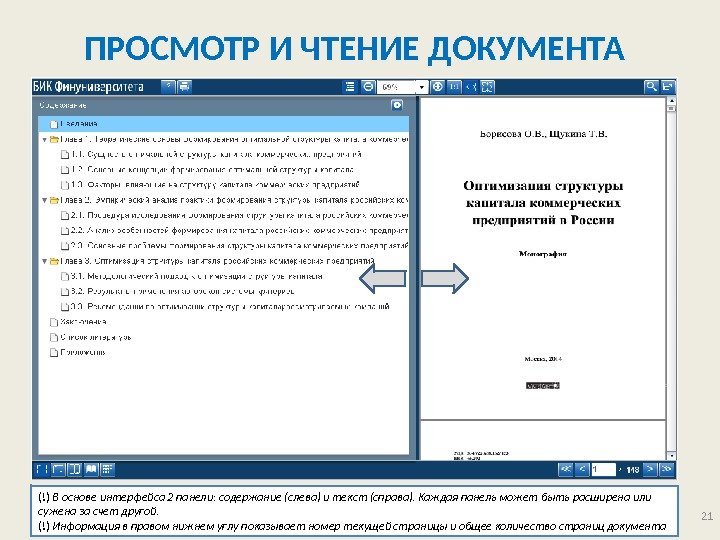Open section 2.3 in contents
The height and width of the screenshot is (540, 720).
click(235, 246)
